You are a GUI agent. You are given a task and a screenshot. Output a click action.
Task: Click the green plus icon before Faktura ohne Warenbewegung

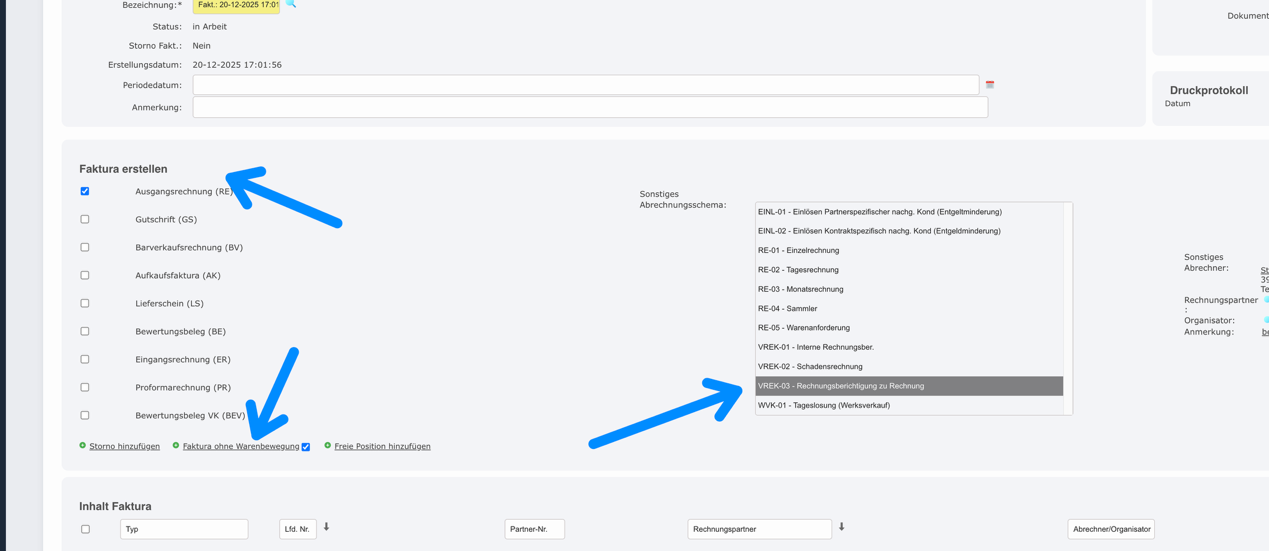[x=176, y=446]
